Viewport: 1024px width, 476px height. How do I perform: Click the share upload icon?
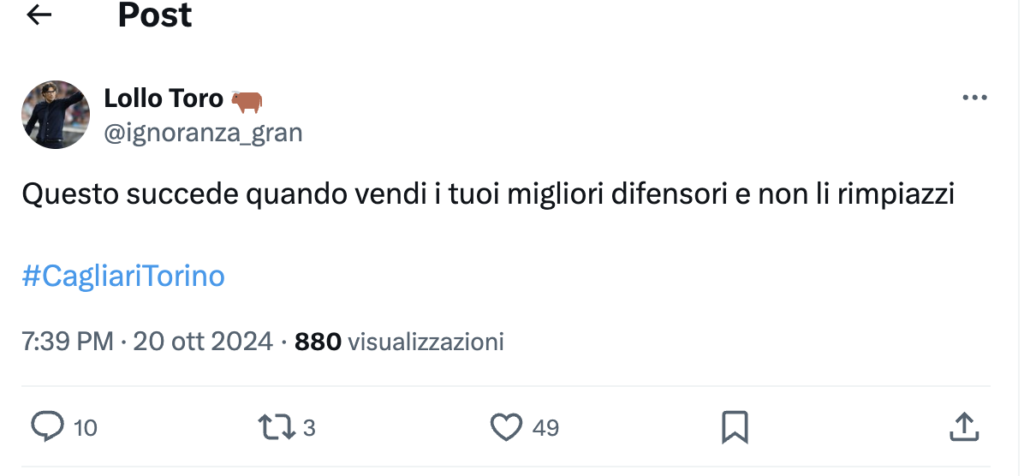[963, 428]
